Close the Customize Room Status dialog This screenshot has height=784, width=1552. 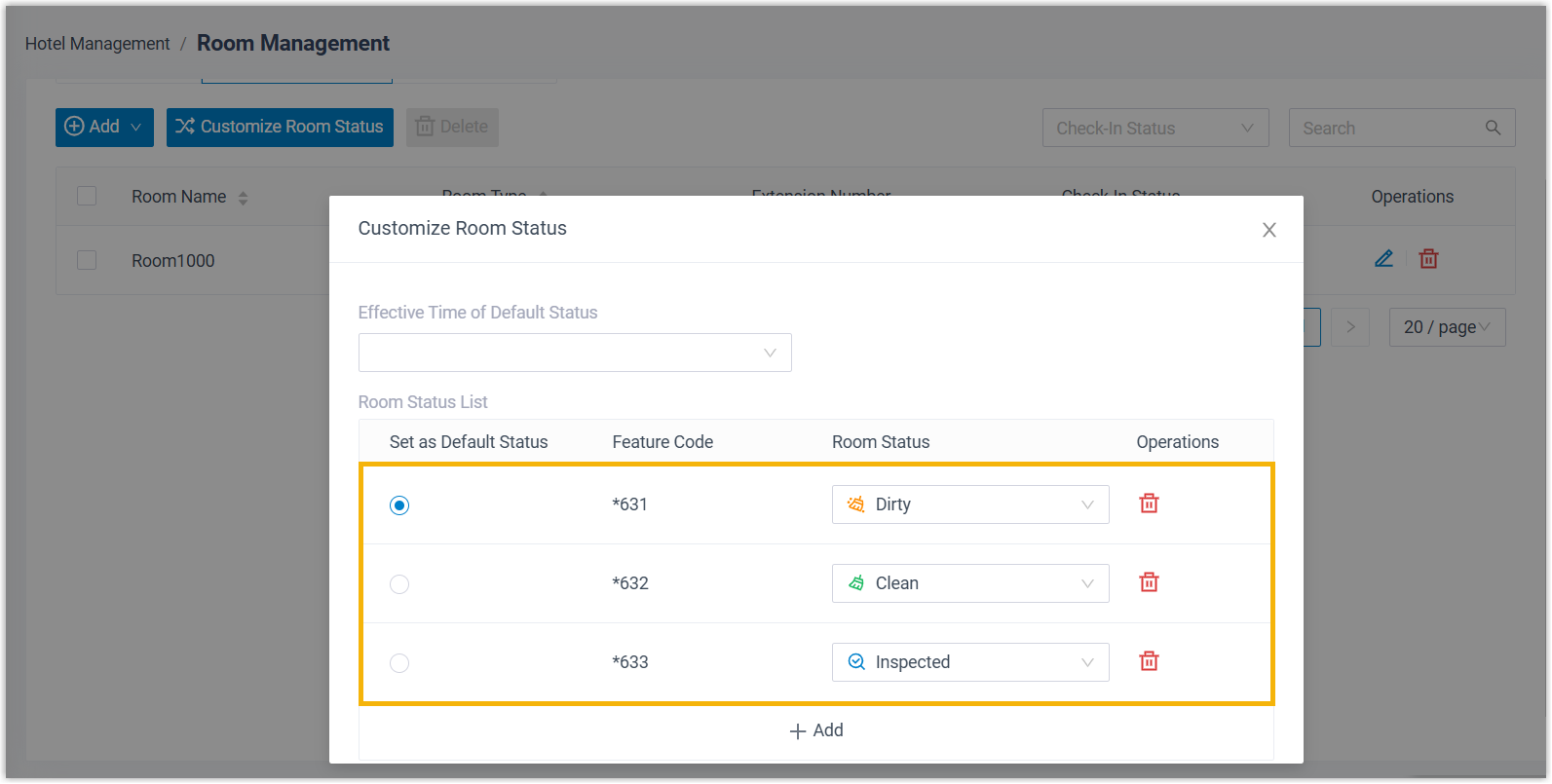point(1268,230)
